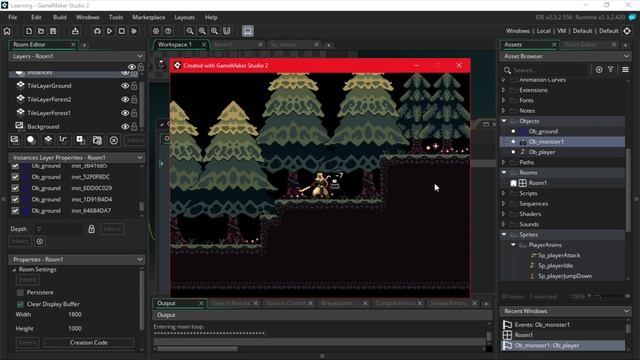
Task: Click the create asset plus icon
Action: 599,70
